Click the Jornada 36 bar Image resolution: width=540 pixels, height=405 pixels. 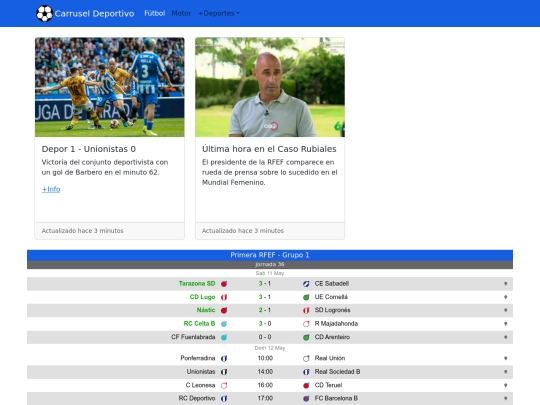[x=270, y=264]
